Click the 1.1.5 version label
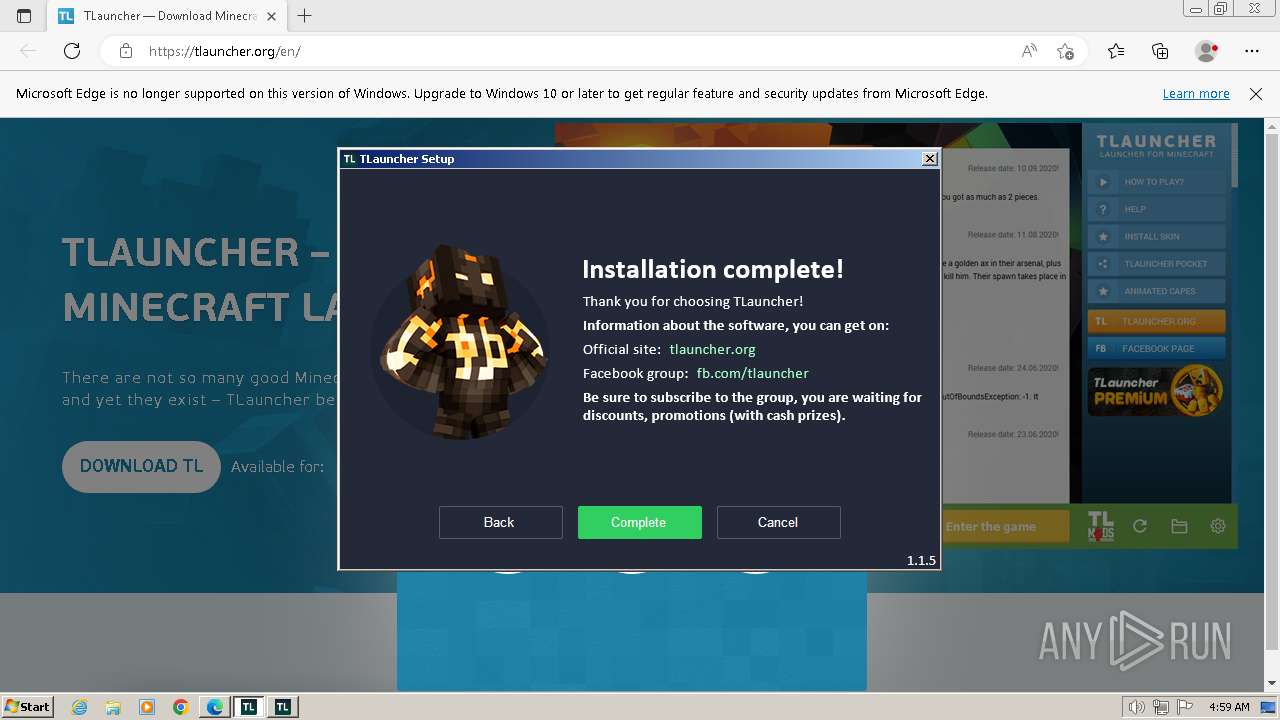This screenshot has width=1280, height=720. point(921,560)
